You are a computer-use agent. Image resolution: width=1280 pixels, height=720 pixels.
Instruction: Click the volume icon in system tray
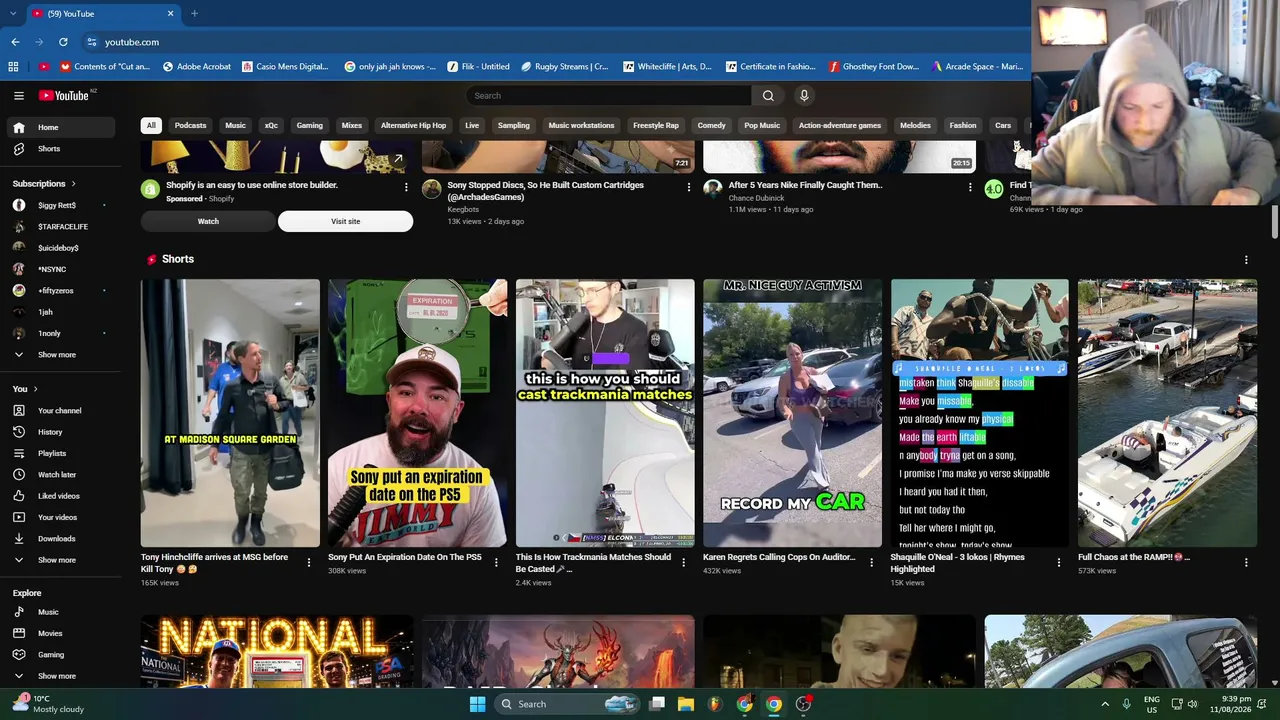pos(1192,704)
